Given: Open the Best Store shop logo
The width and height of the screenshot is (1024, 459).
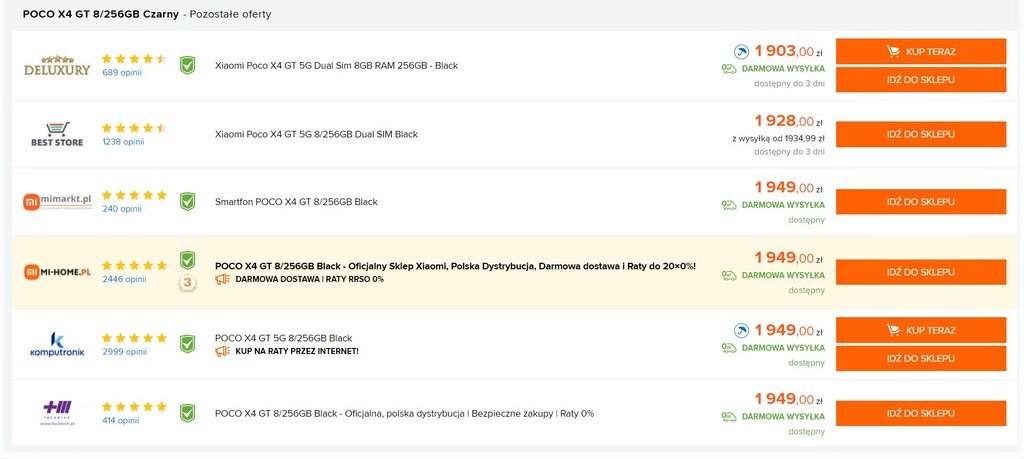Looking at the screenshot, I should pos(57,134).
